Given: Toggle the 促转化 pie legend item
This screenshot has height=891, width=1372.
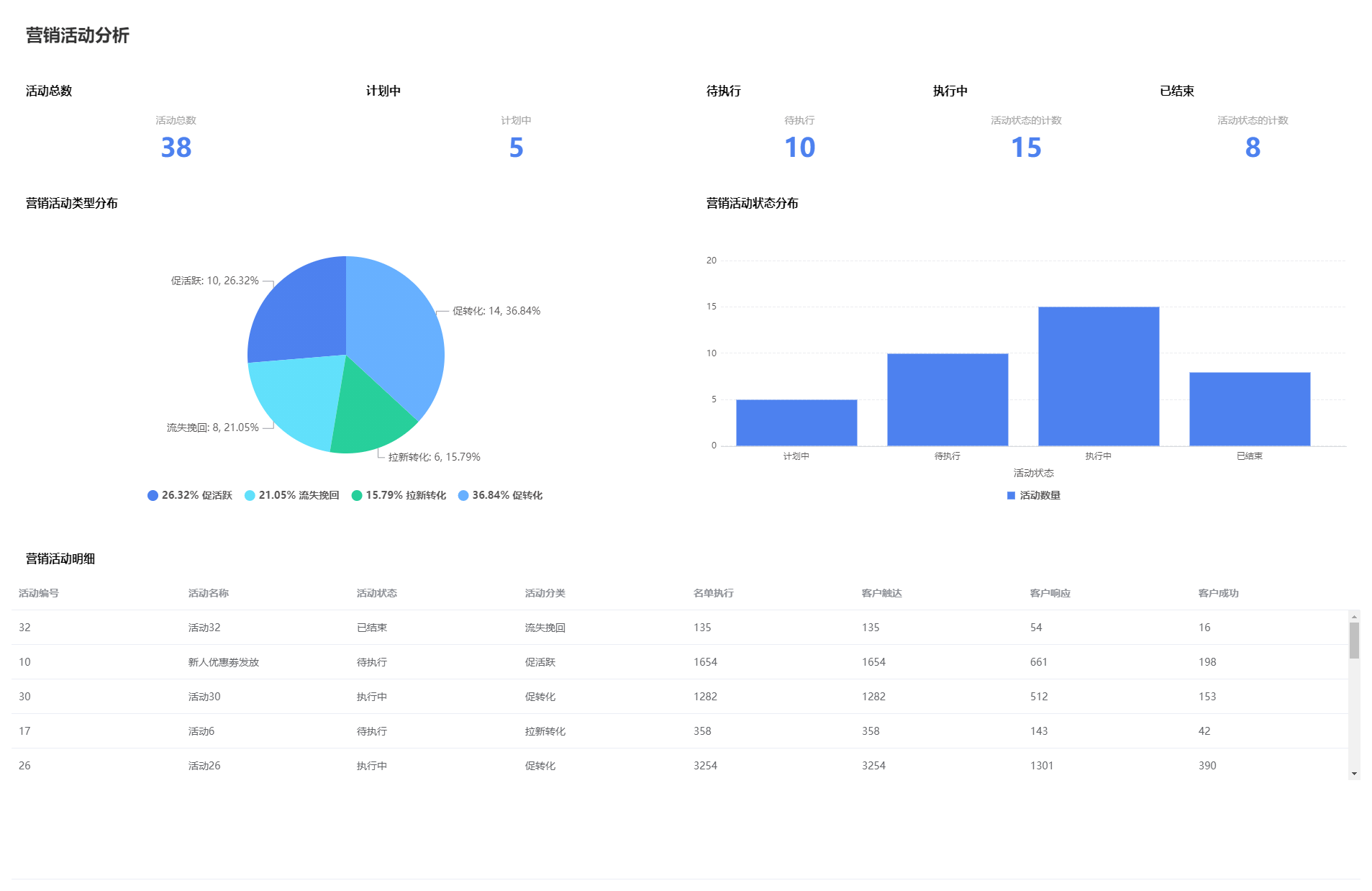Looking at the screenshot, I should tap(500, 495).
